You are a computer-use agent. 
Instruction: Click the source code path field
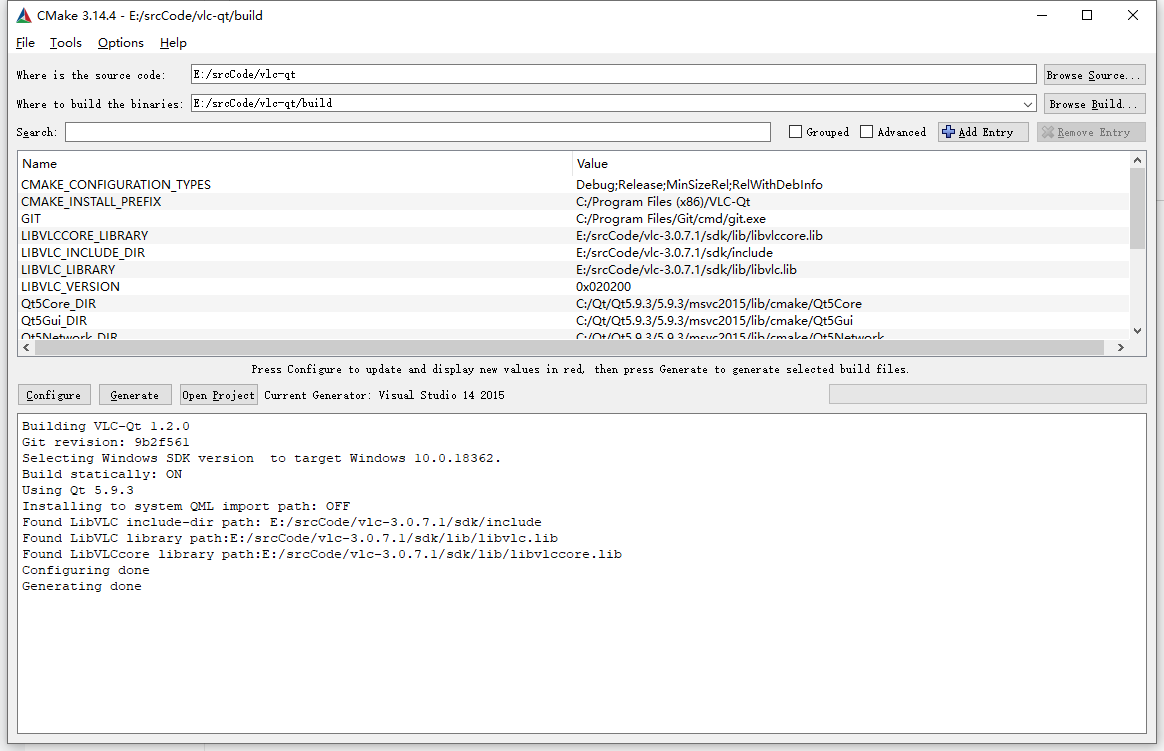613,74
